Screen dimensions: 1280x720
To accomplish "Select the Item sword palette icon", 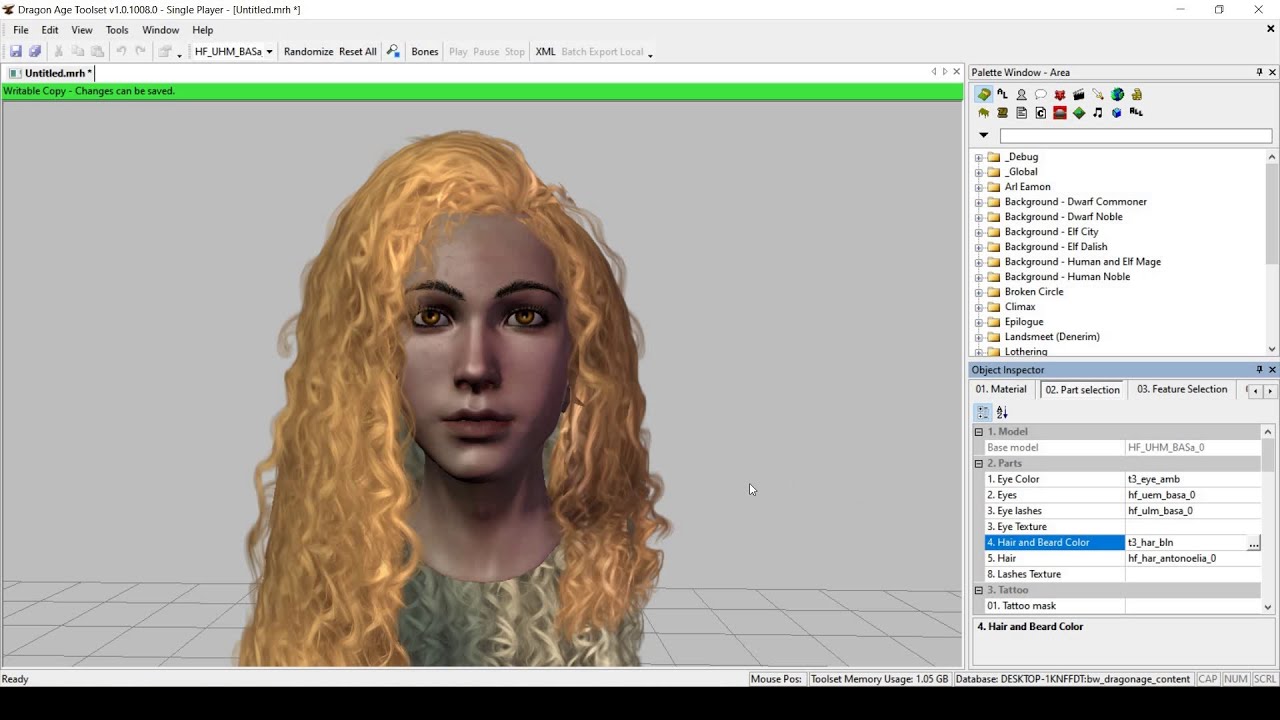I will 1097,94.
